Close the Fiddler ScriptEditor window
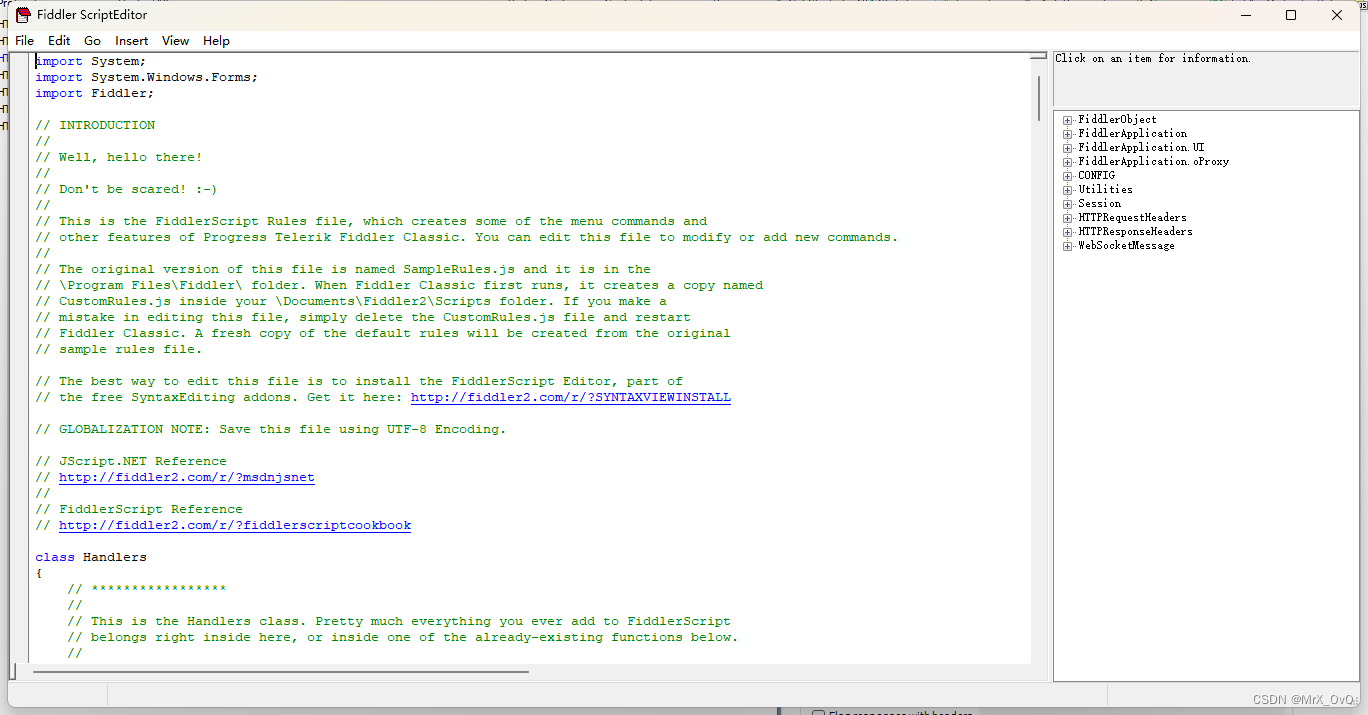The image size is (1368, 715). [x=1337, y=15]
